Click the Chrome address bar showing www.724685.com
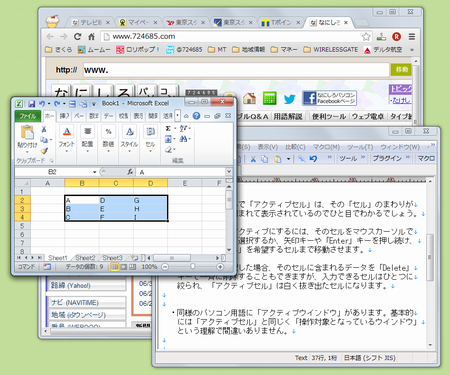The height and width of the screenshot is (375, 450). point(237,36)
